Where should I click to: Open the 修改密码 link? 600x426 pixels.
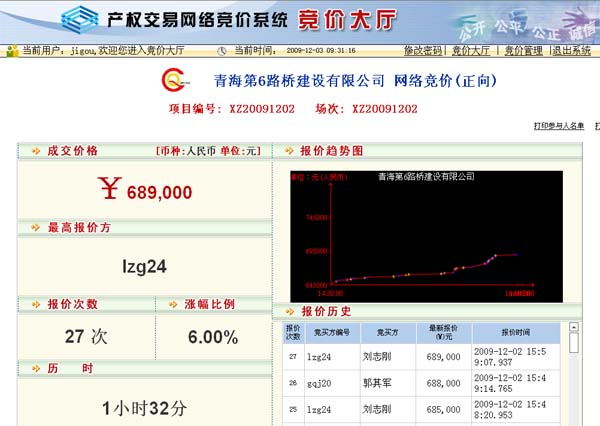coord(422,50)
